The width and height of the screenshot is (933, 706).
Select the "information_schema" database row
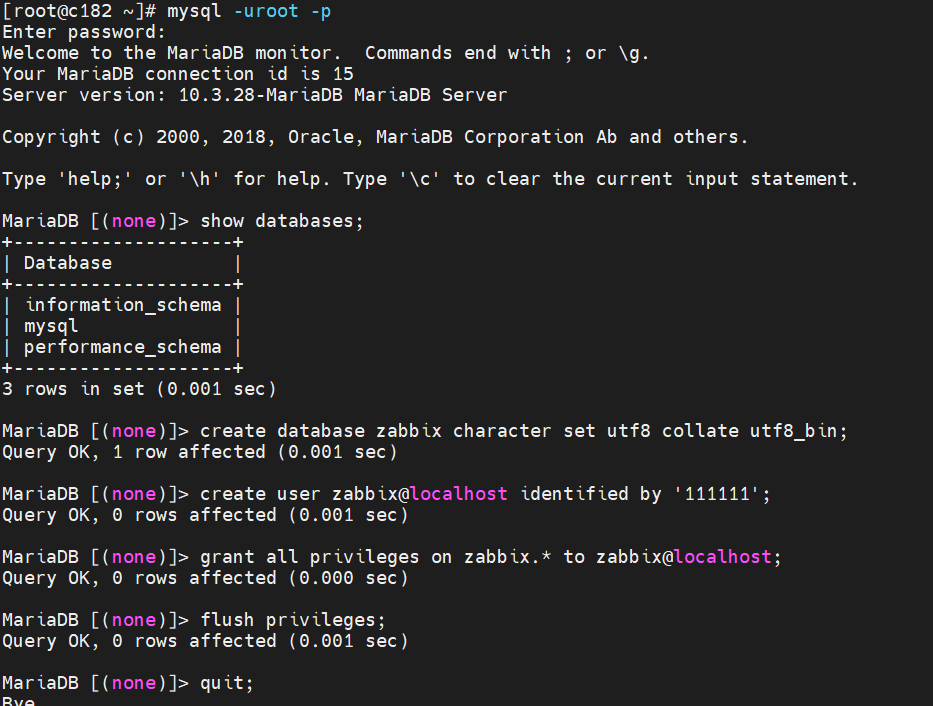(x=123, y=305)
